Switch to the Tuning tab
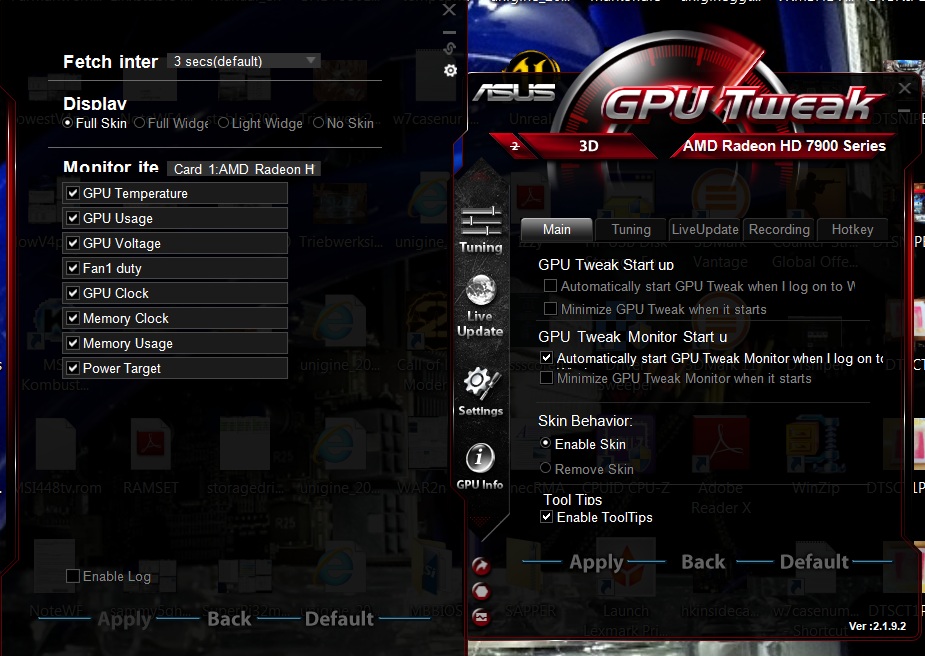This screenshot has width=925, height=656. pyautogui.click(x=631, y=229)
